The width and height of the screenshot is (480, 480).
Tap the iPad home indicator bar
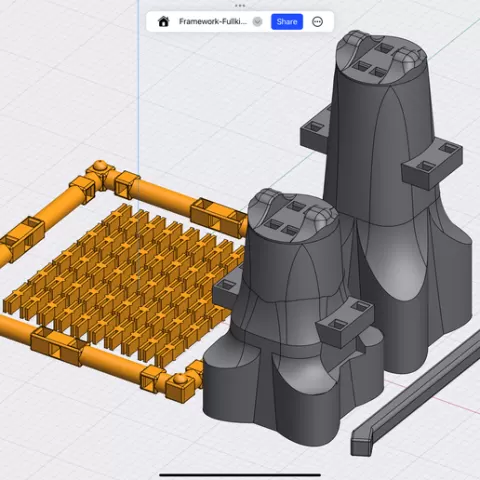(x=240, y=475)
